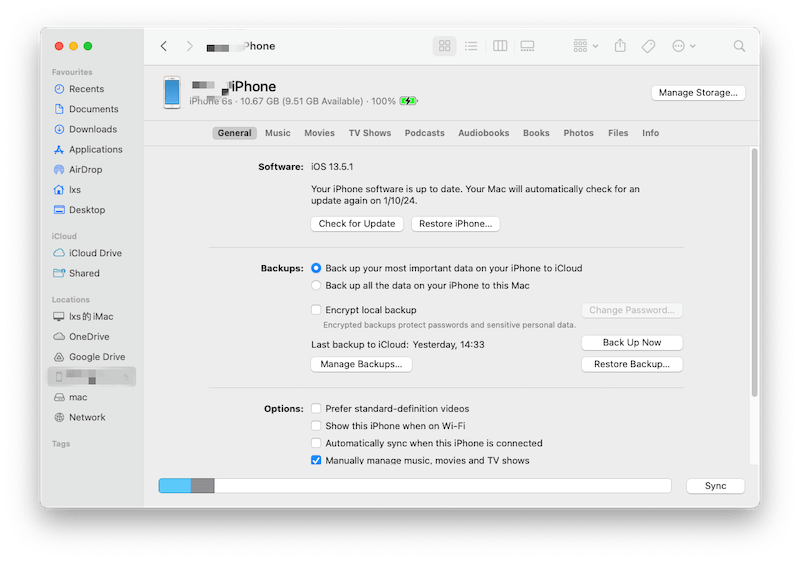This screenshot has width=800, height=561.
Task: Click Restore iPhone button
Action: pyautogui.click(x=456, y=224)
